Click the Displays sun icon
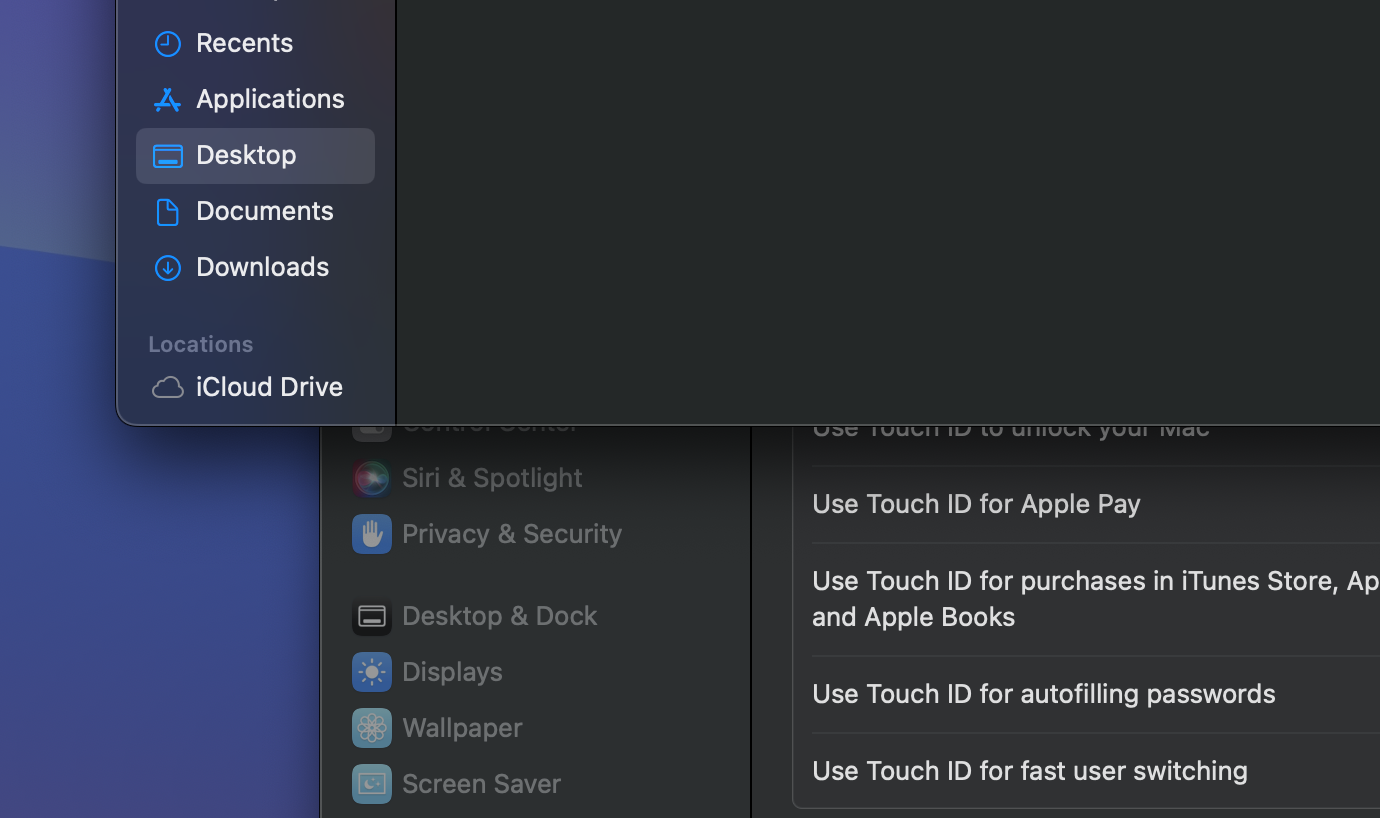This screenshot has height=818, width=1380. pos(371,672)
